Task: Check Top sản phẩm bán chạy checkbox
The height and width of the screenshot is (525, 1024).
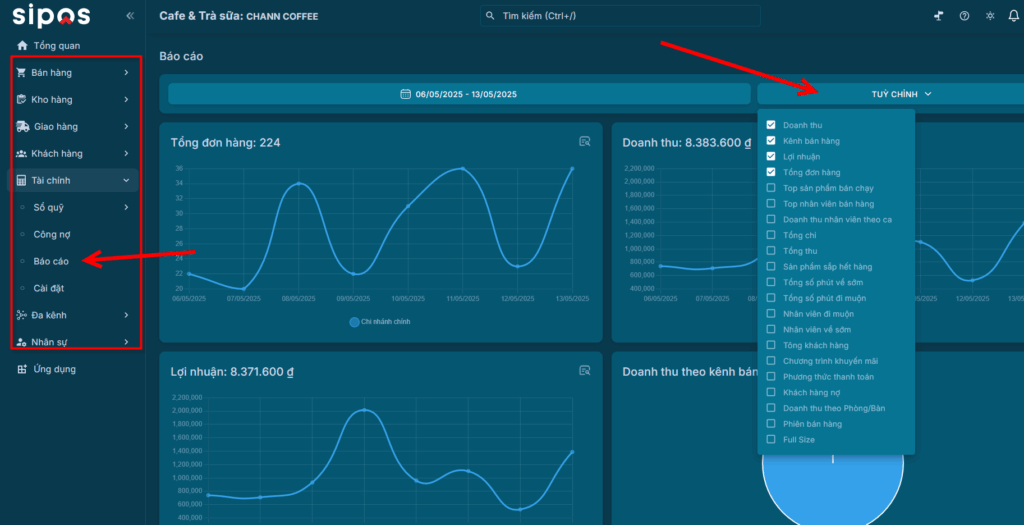Action: coord(771,188)
